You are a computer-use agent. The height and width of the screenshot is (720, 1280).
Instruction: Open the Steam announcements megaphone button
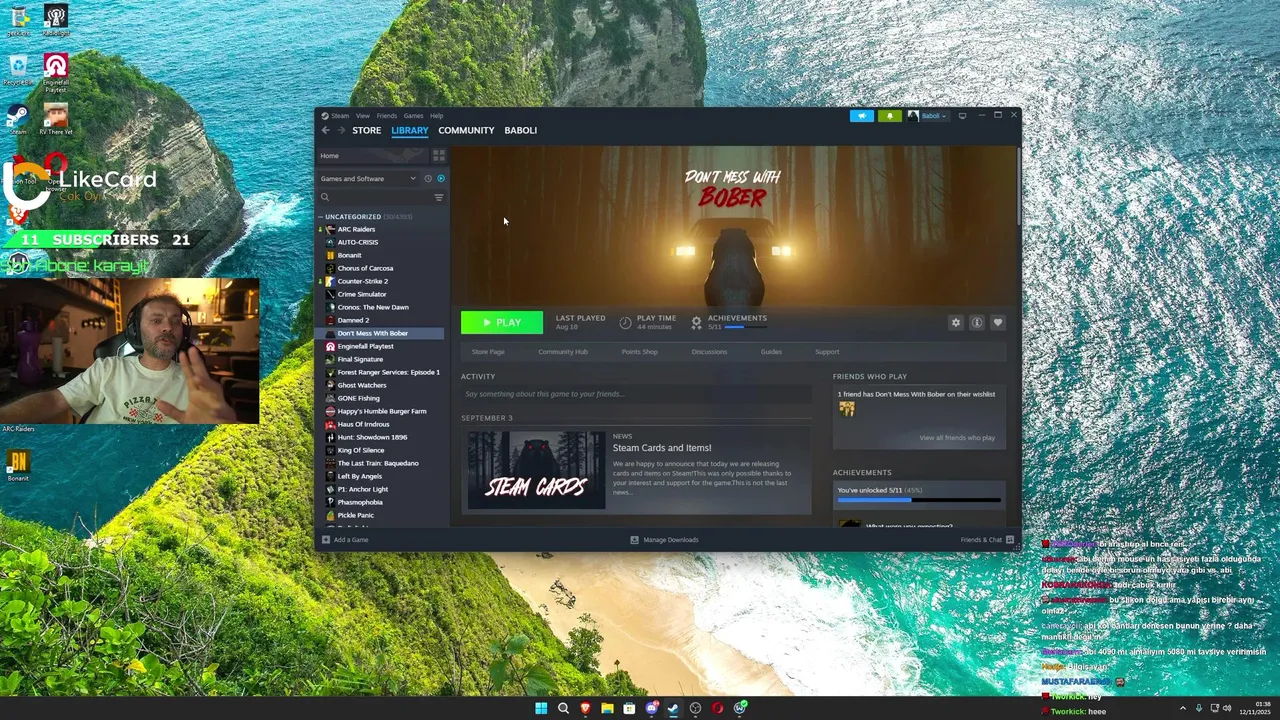[862, 116]
